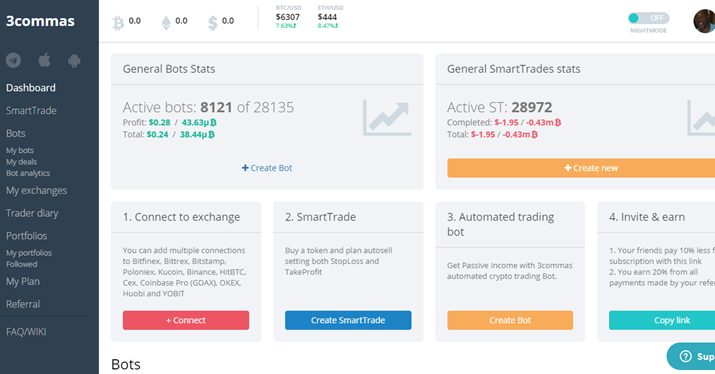Open Portfolios in the sidebar
This screenshot has width=715, height=374.
coord(26,236)
